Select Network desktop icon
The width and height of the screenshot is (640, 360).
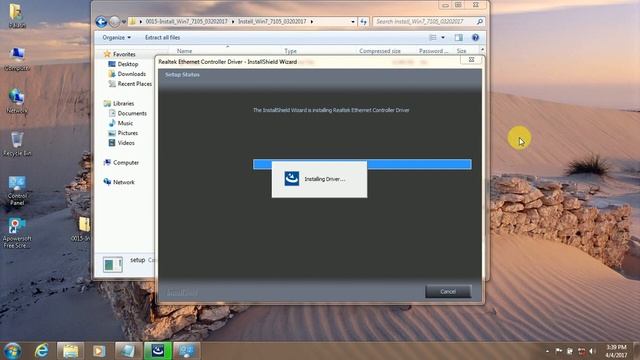(x=17, y=101)
